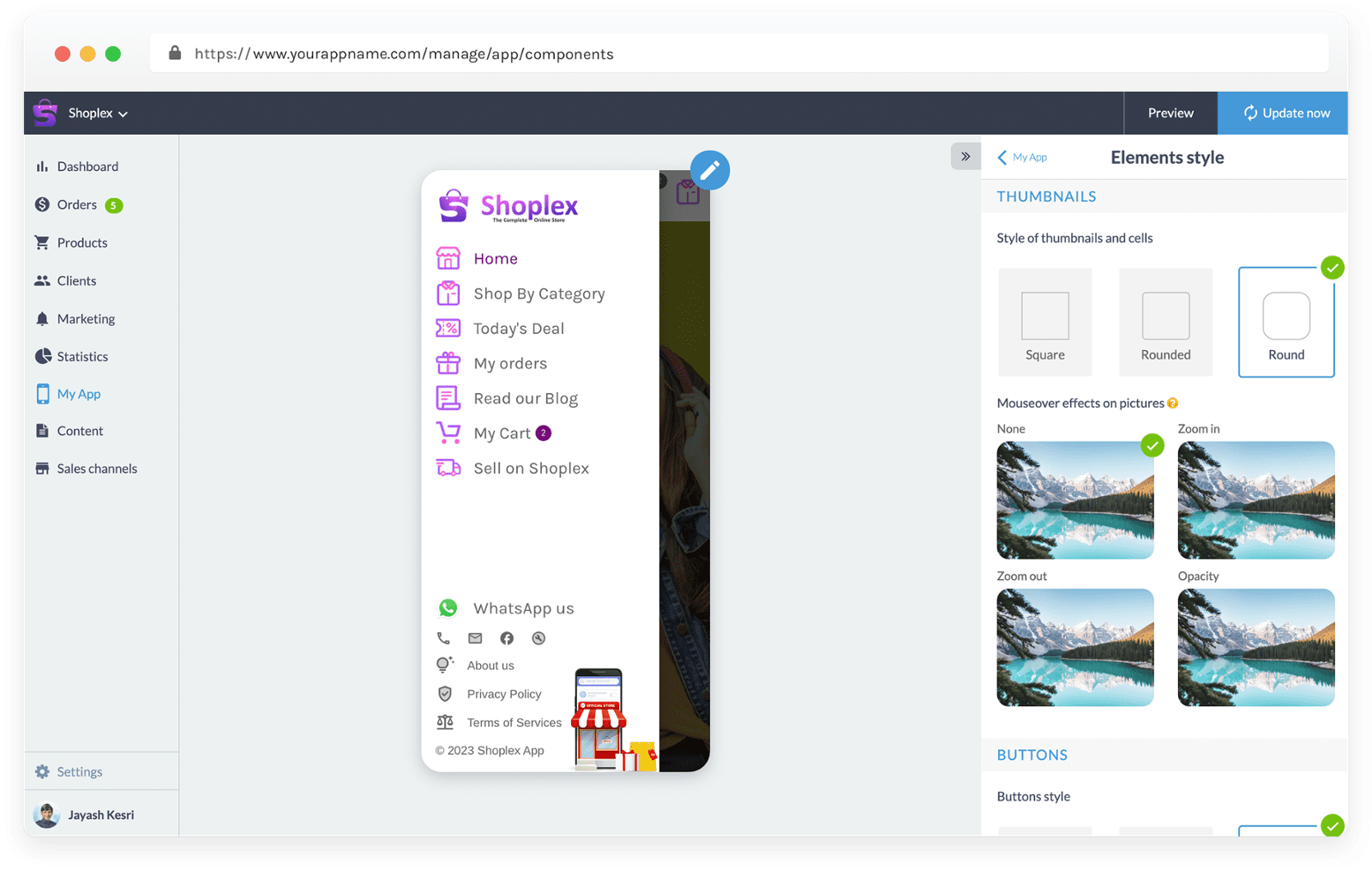1372x870 pixels.
Task: Click the blue pencil edit icon
Action: (710, 170)
